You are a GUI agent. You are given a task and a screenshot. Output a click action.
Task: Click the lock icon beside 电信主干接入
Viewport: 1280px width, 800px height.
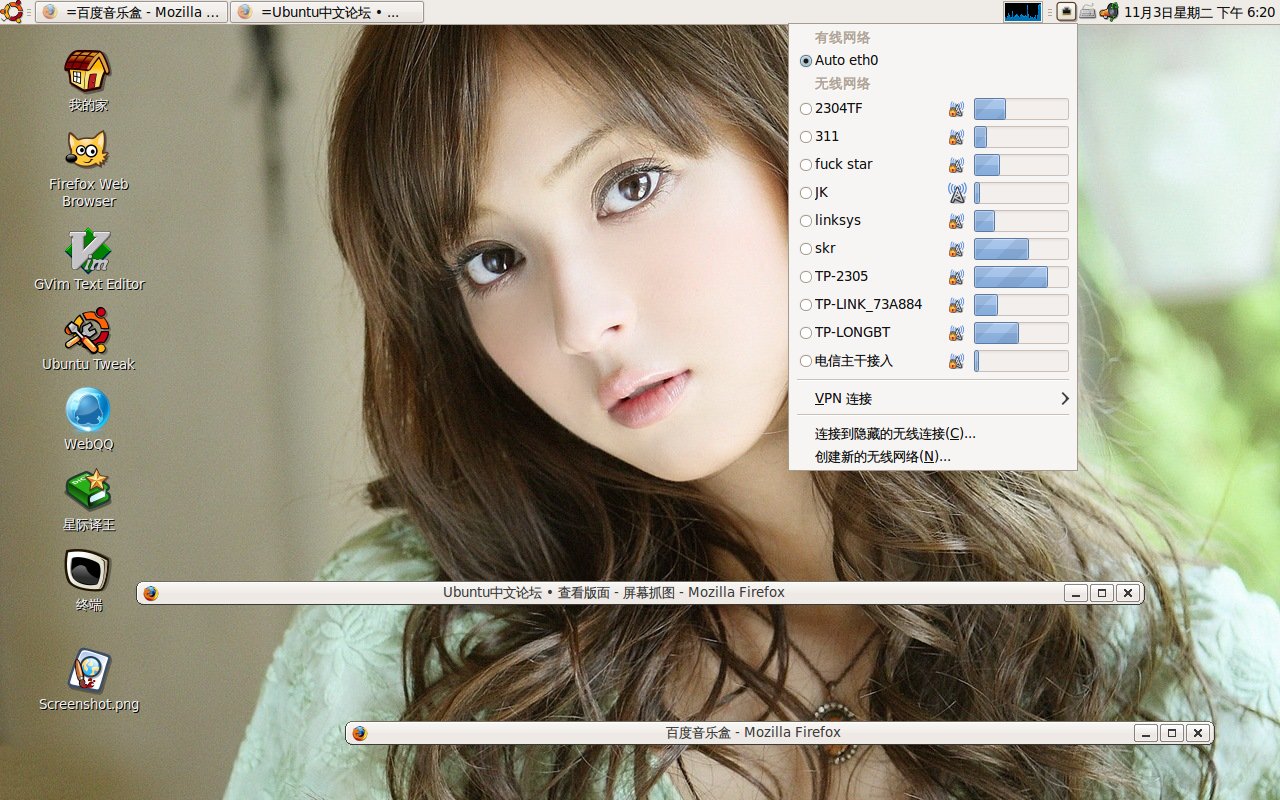point(957,361)
